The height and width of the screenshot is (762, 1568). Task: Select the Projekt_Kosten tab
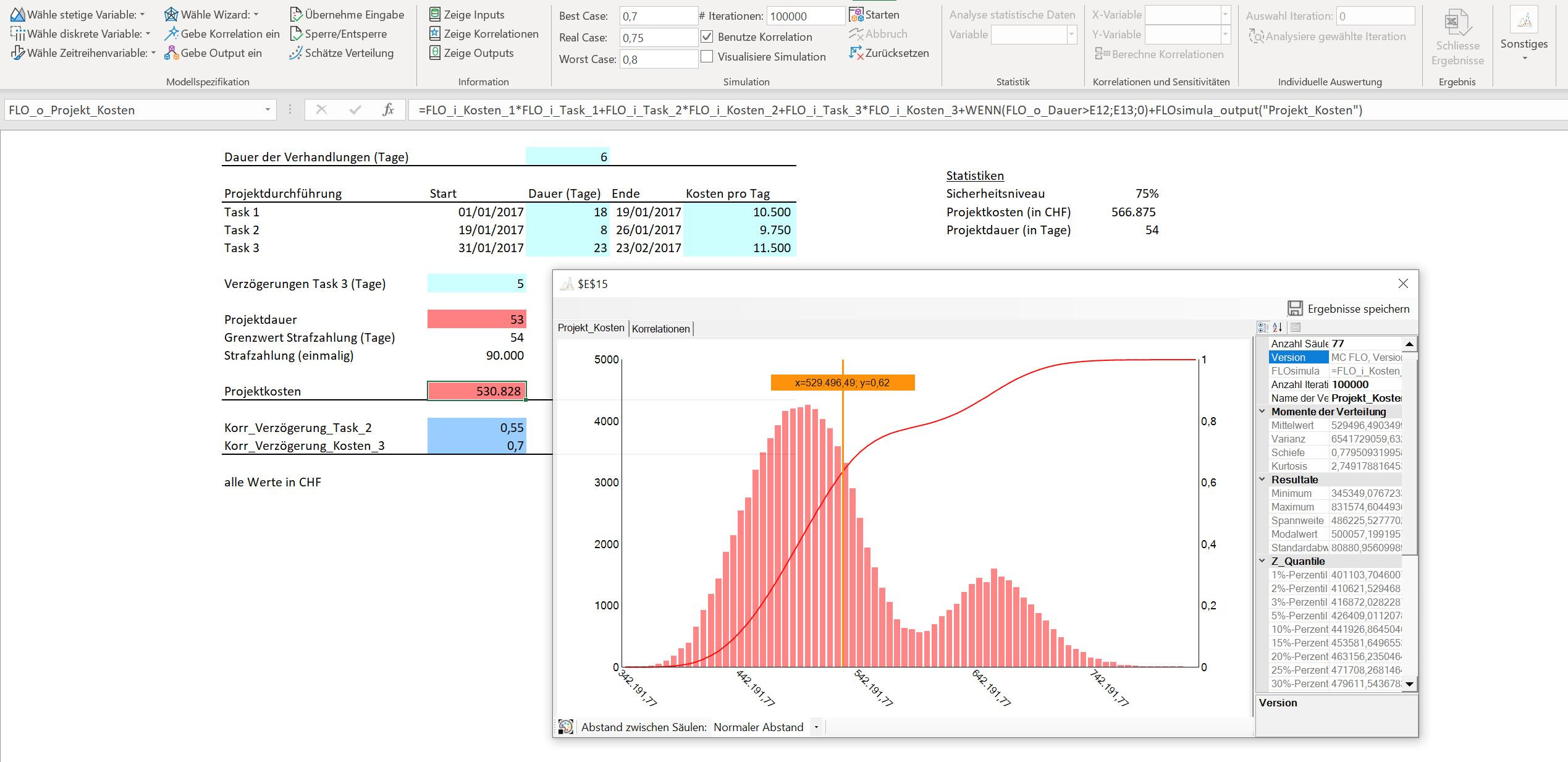click(x=591, y=328)
